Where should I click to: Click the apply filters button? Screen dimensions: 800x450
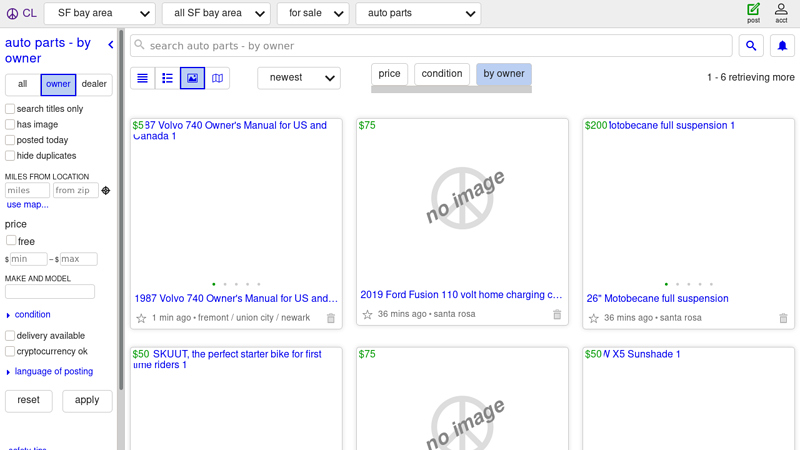coord(87,401)
